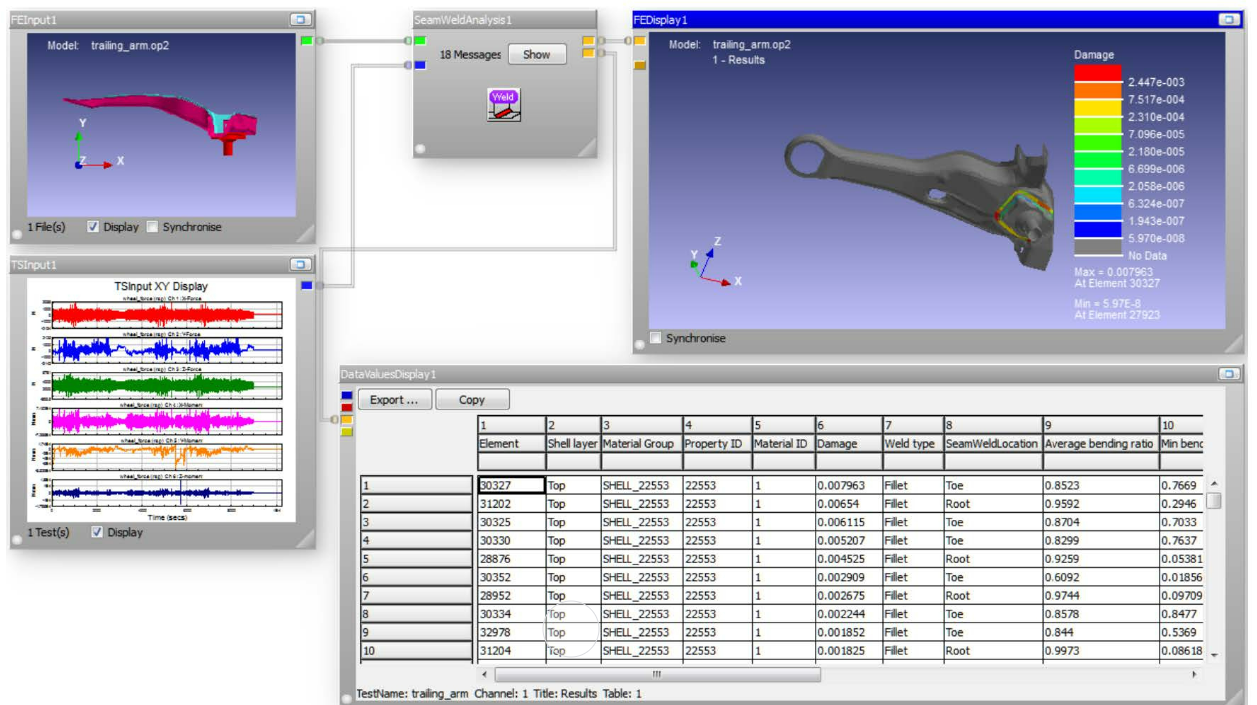Show the 18 messages in SeamWeldAnalysis1
Viewport: 1257px width, 705px height.
537,55
